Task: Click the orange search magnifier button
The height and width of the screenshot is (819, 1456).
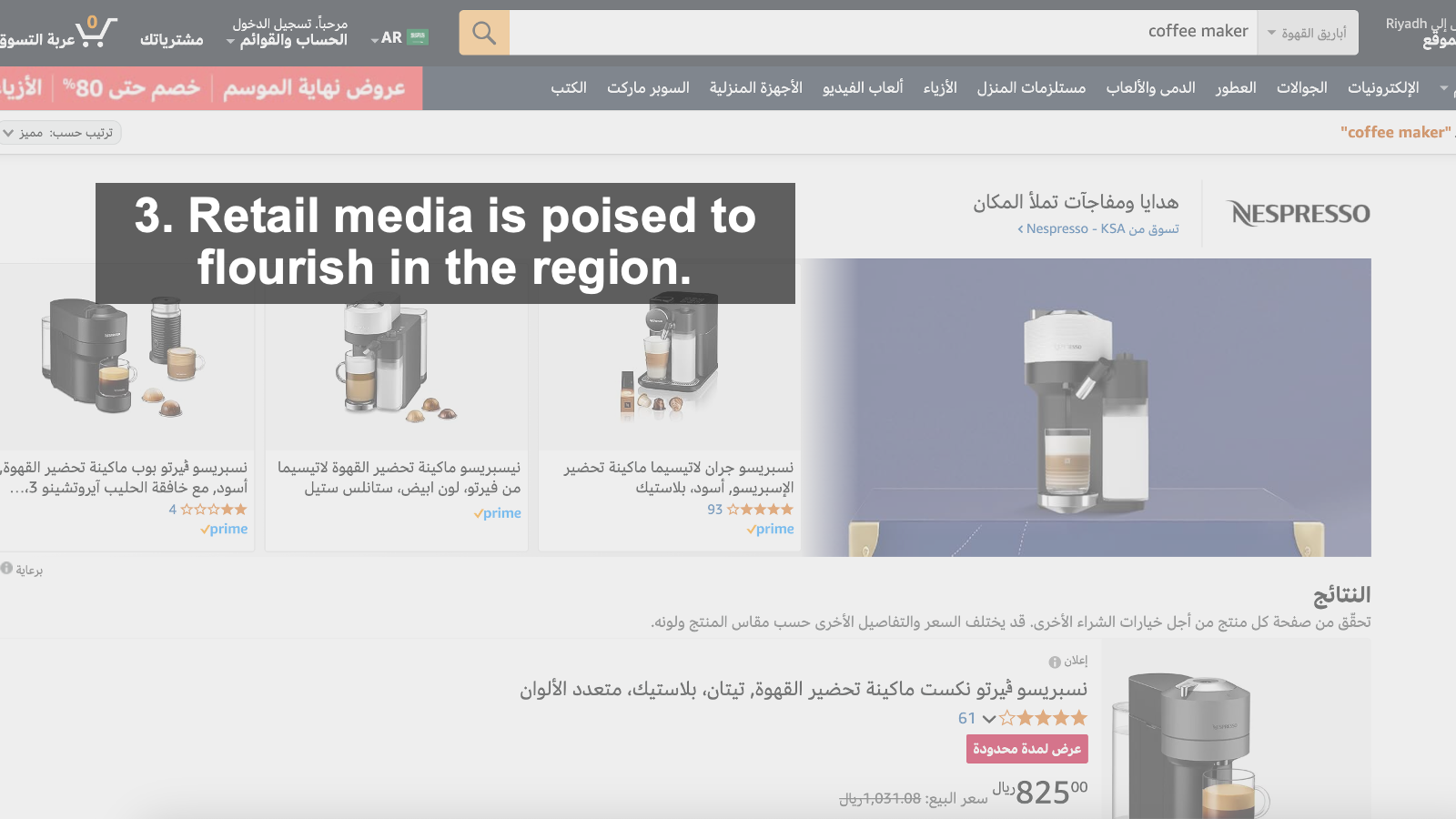Action: pyautogui.click(x=484, y=33)
